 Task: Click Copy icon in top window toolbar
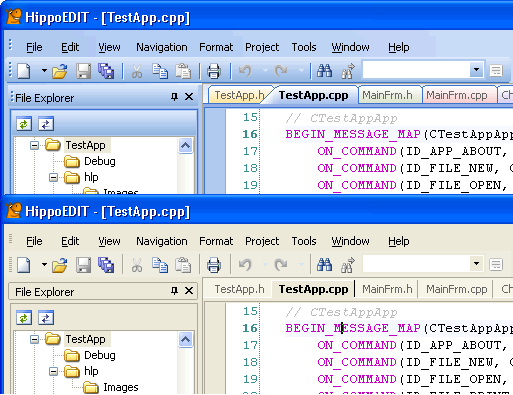click(160, 71)
